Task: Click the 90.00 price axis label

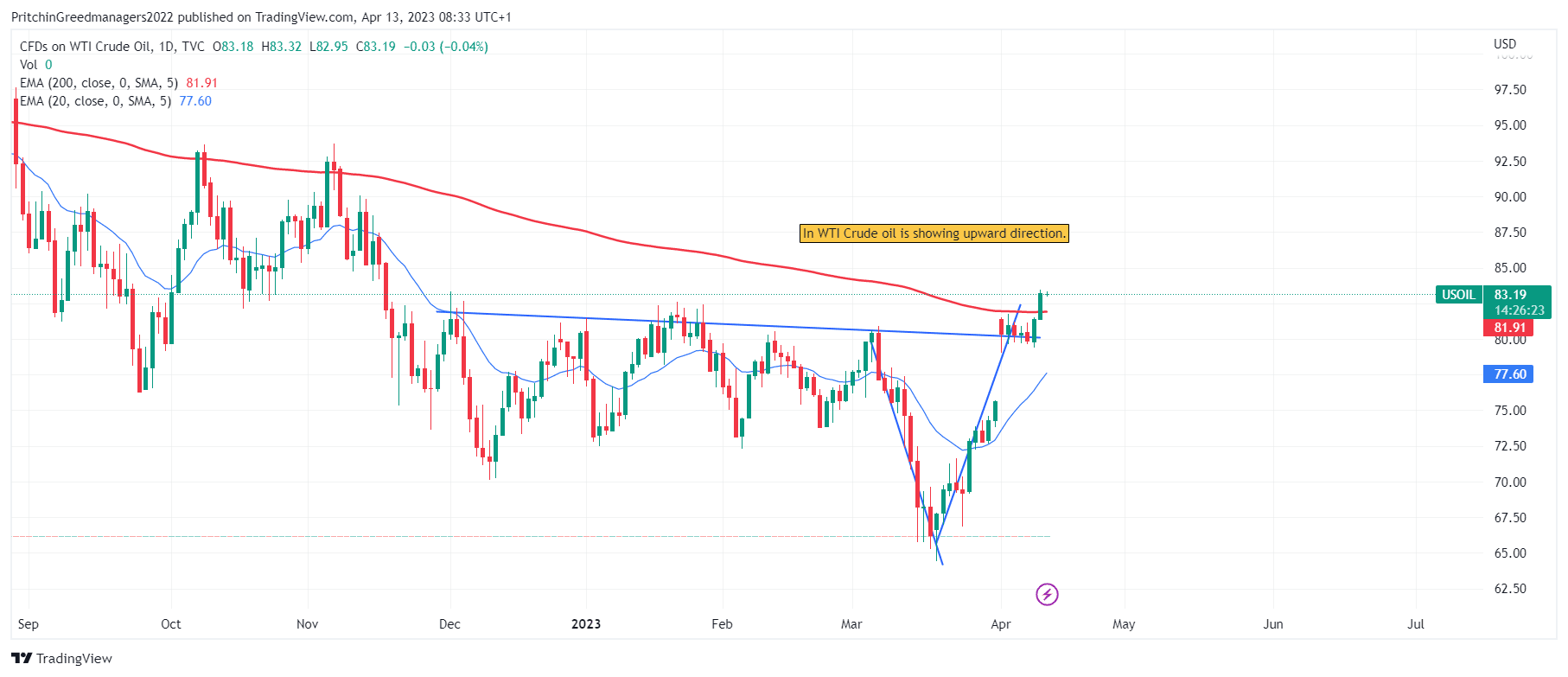Action: coord(1510,197)
